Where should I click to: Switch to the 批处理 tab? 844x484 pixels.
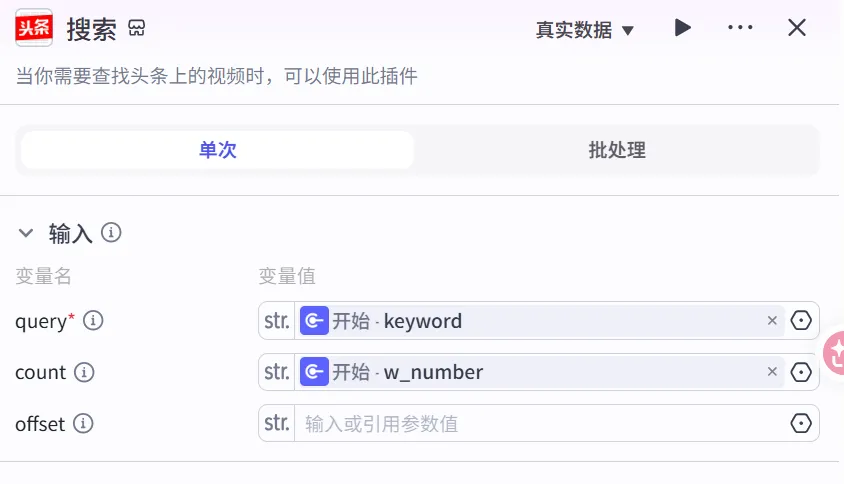(616, 150)
